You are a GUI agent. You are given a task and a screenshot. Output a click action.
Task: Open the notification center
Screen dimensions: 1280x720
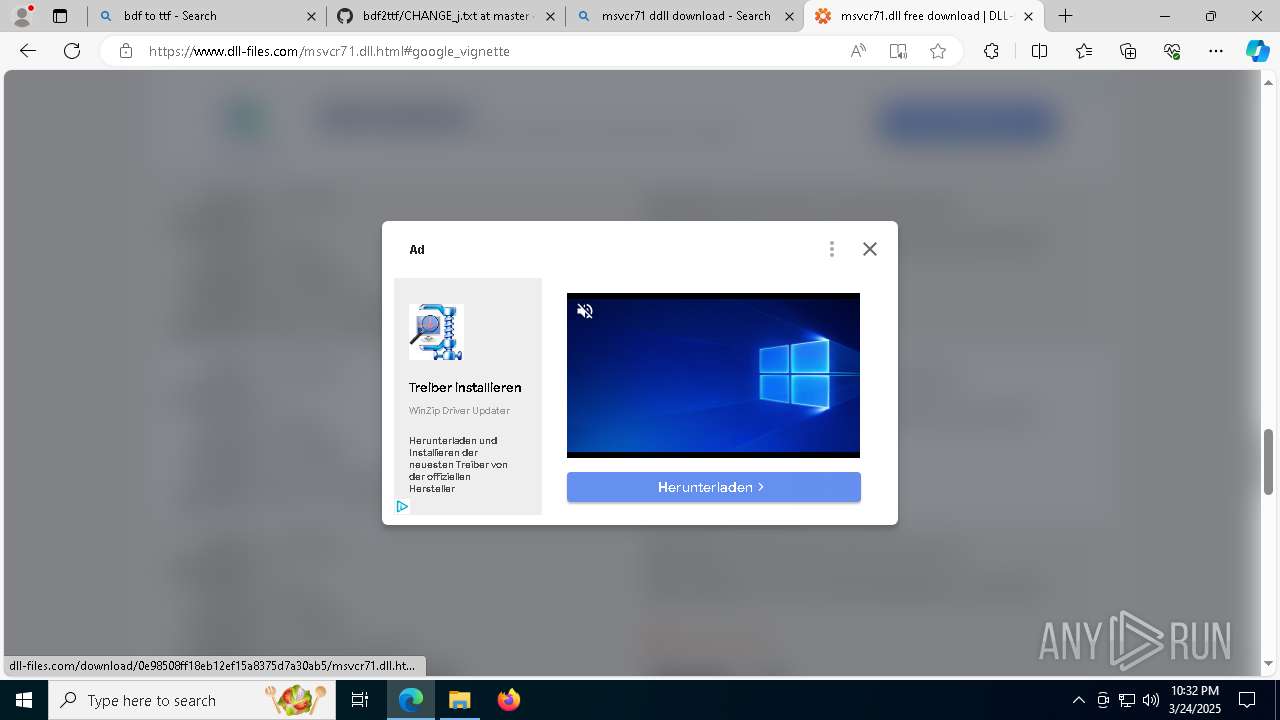coord(1247,700)
